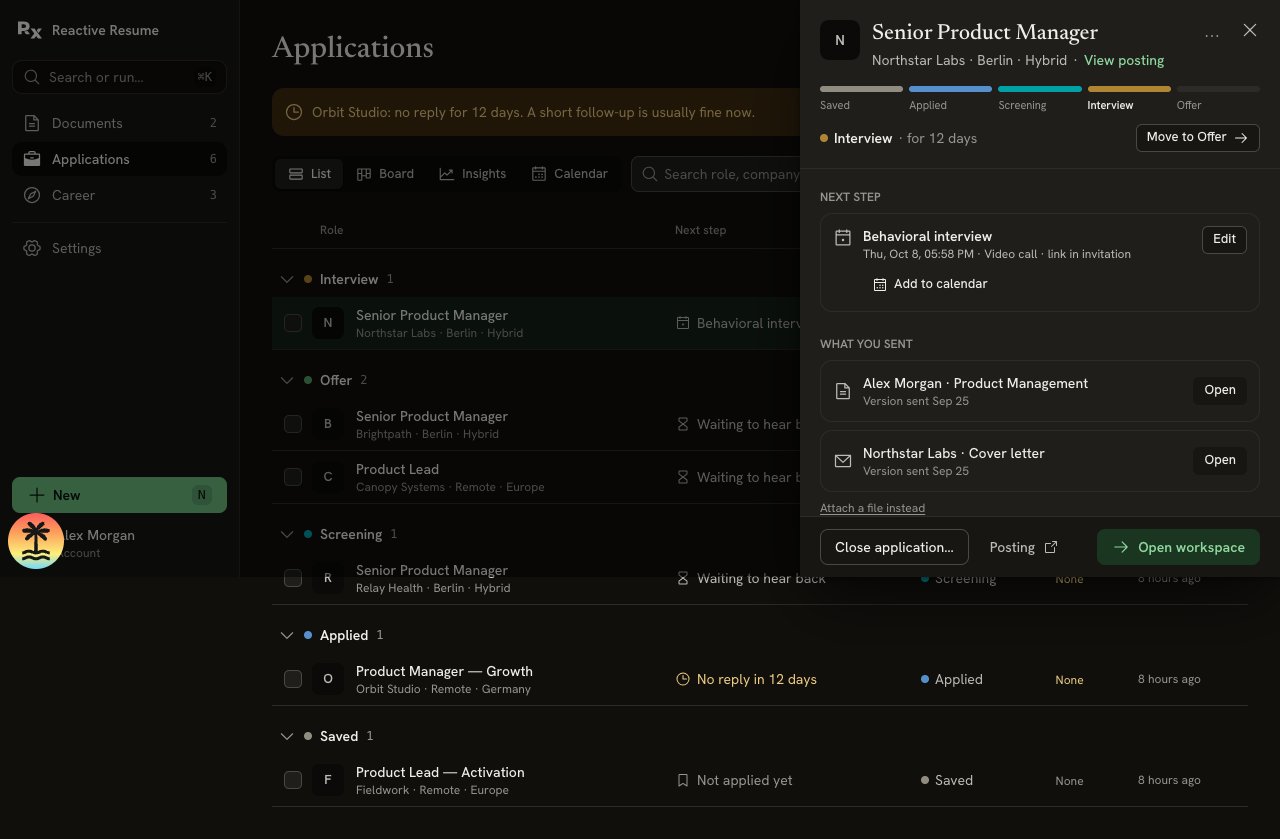Collapse the Interview group
This screenshot has height=839, width=1280.
pyautogui.click(x=287, y=279)
